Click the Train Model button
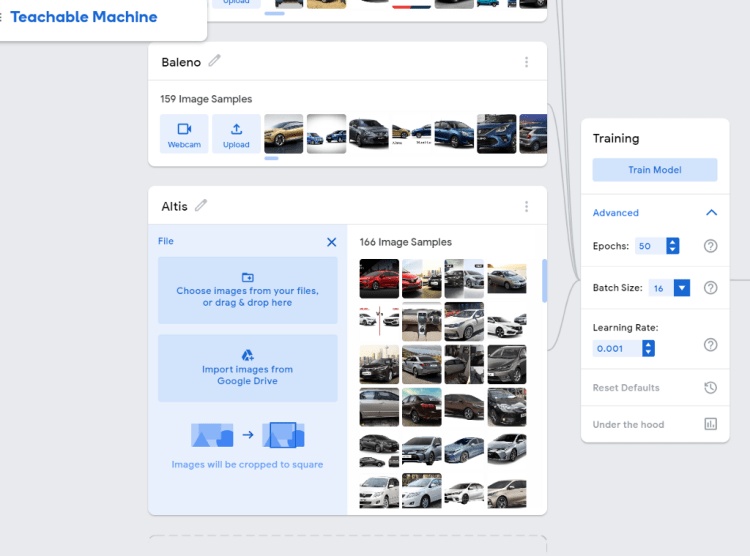 point(655,170)
